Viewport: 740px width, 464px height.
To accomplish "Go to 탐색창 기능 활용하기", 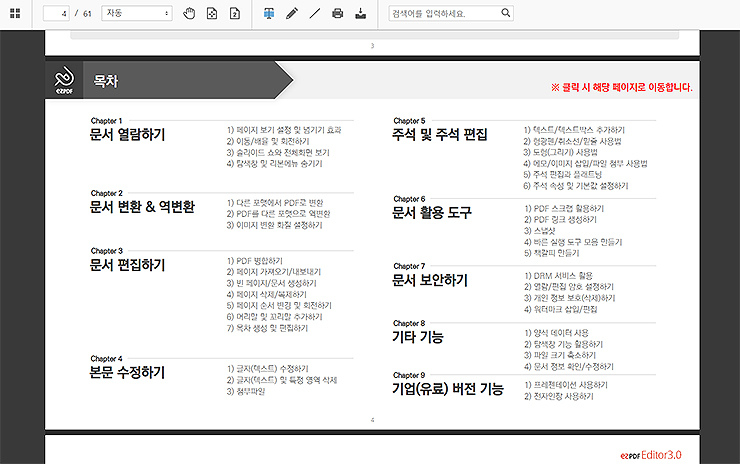I will [563, 344].
